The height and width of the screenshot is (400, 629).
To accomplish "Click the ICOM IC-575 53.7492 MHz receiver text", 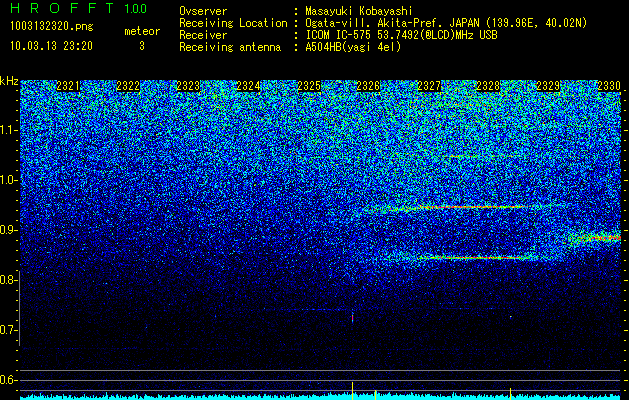I will 401,35.
